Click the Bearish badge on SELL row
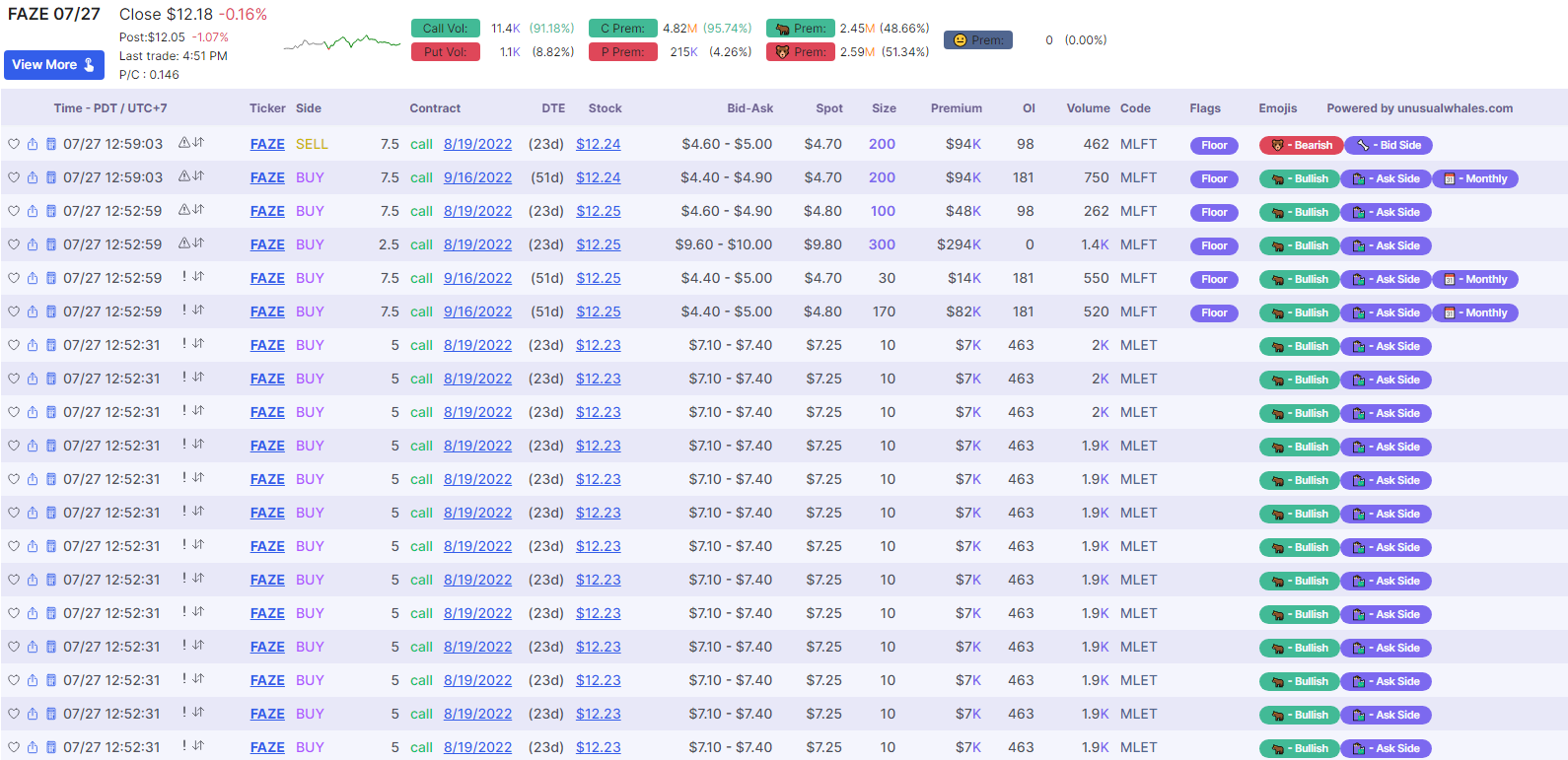This screenshot has height=760, width=1568. click(x=1301, y=145)
